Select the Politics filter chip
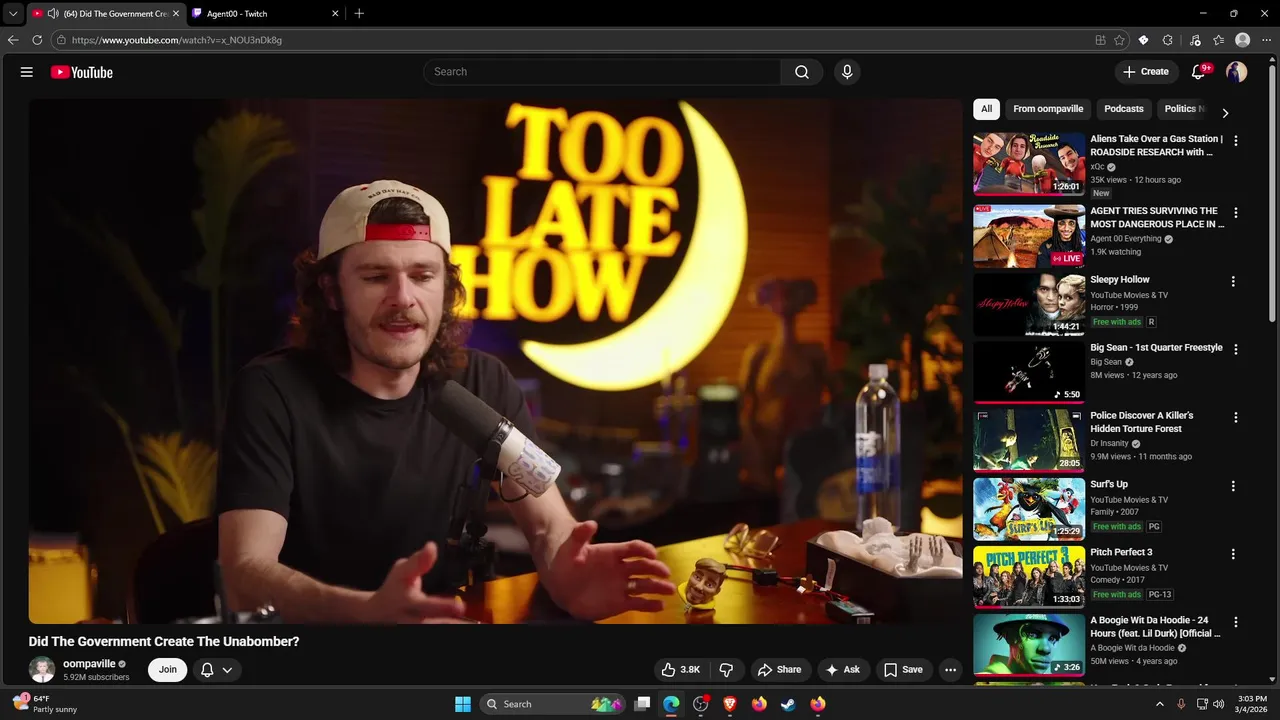The height and width of the screenshot is (720, 1280). point(1184,109)
